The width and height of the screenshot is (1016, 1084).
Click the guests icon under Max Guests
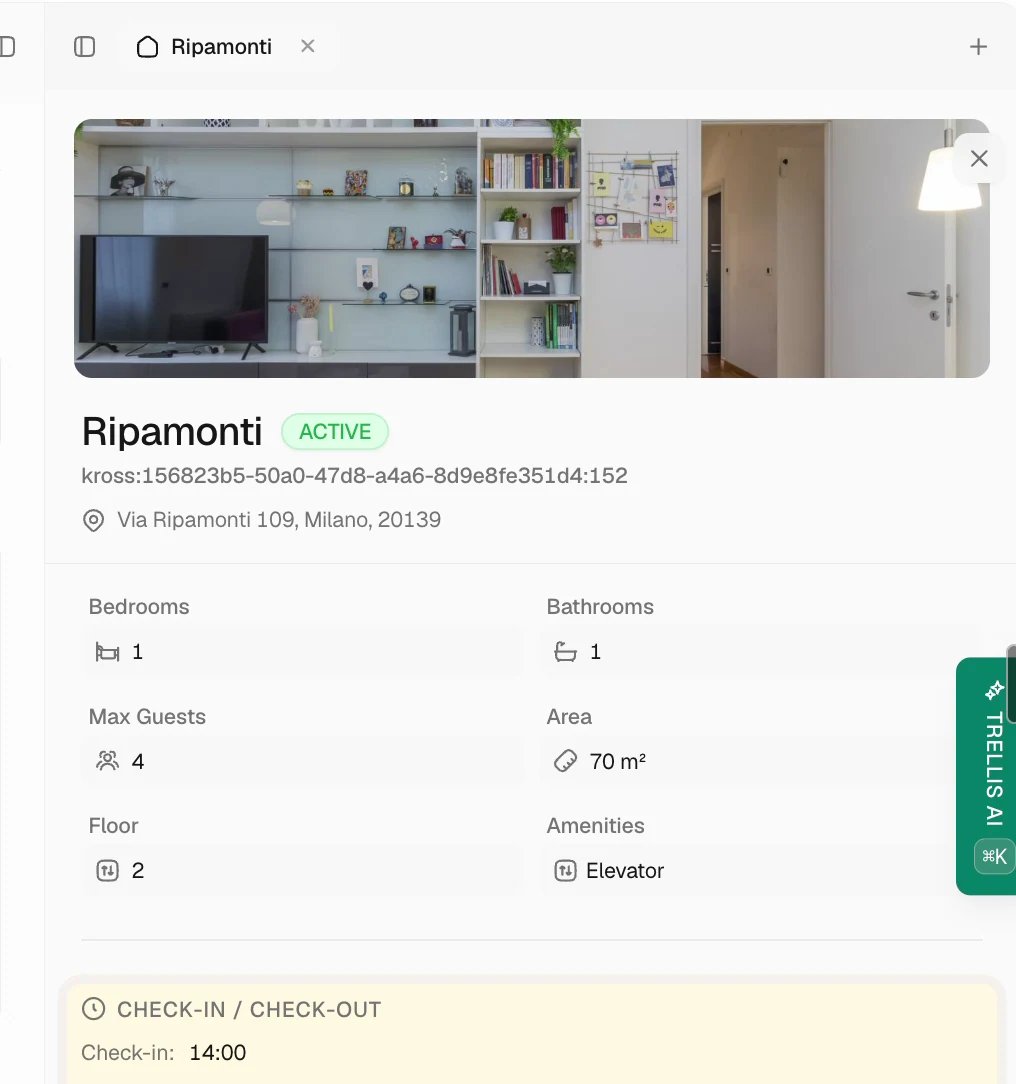tap(107, 761)
